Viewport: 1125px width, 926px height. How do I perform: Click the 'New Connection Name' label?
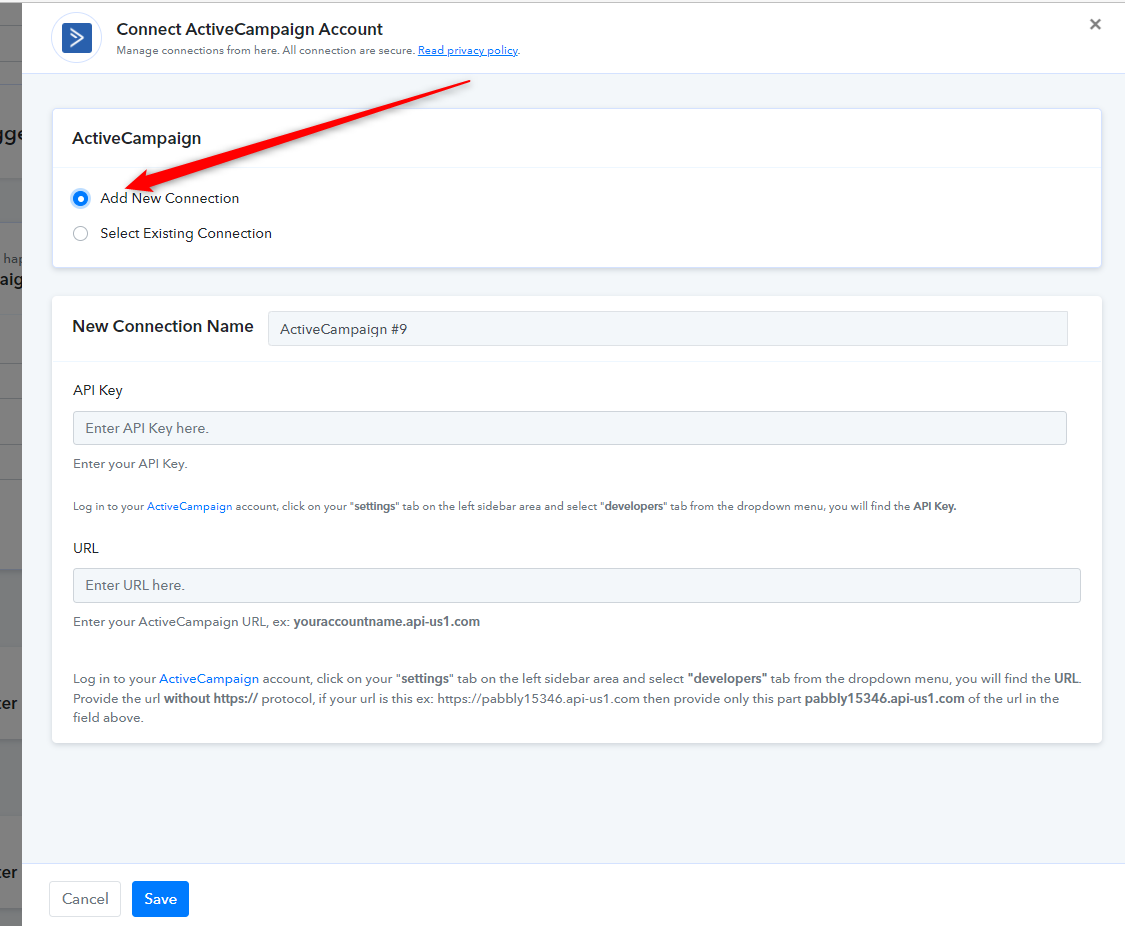tap(163, 326)
